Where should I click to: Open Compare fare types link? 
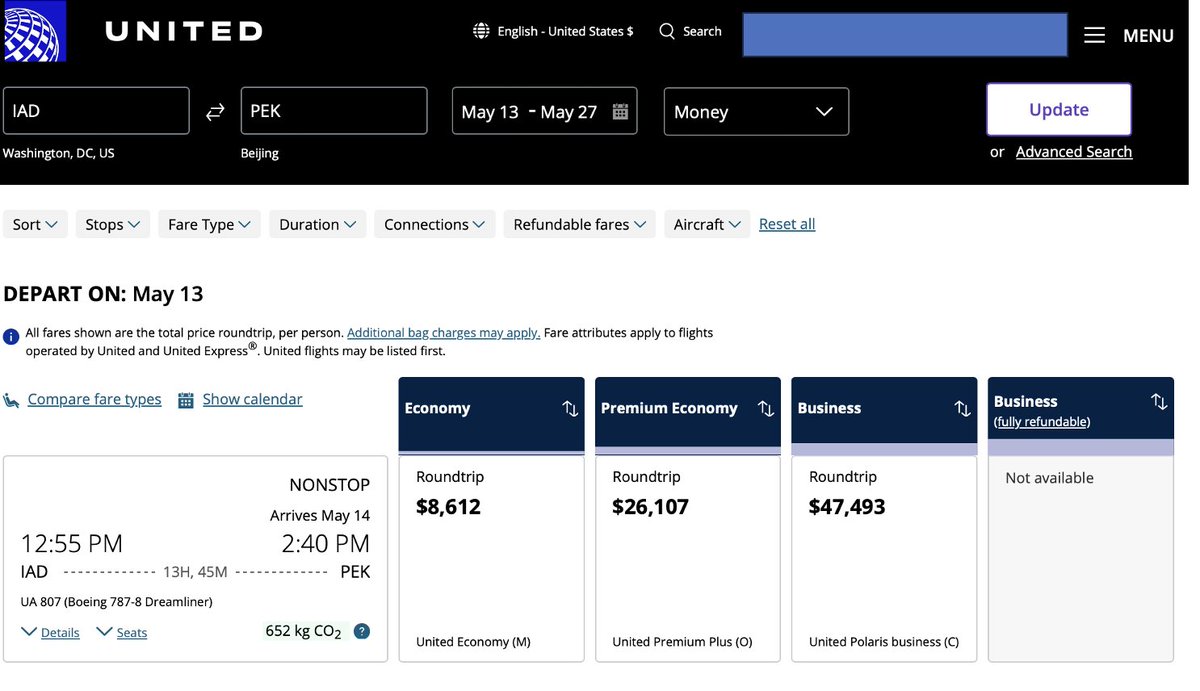tap(94, 399)
